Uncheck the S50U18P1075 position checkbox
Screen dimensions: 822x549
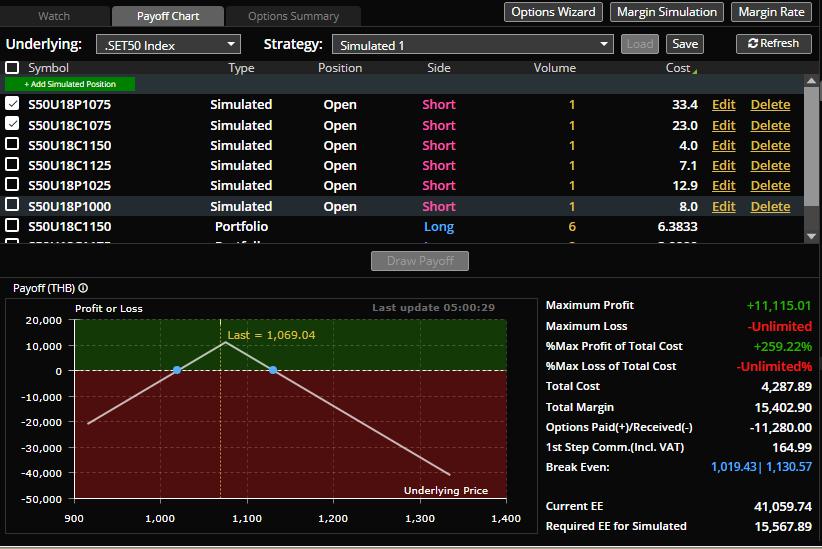[12, 104]
